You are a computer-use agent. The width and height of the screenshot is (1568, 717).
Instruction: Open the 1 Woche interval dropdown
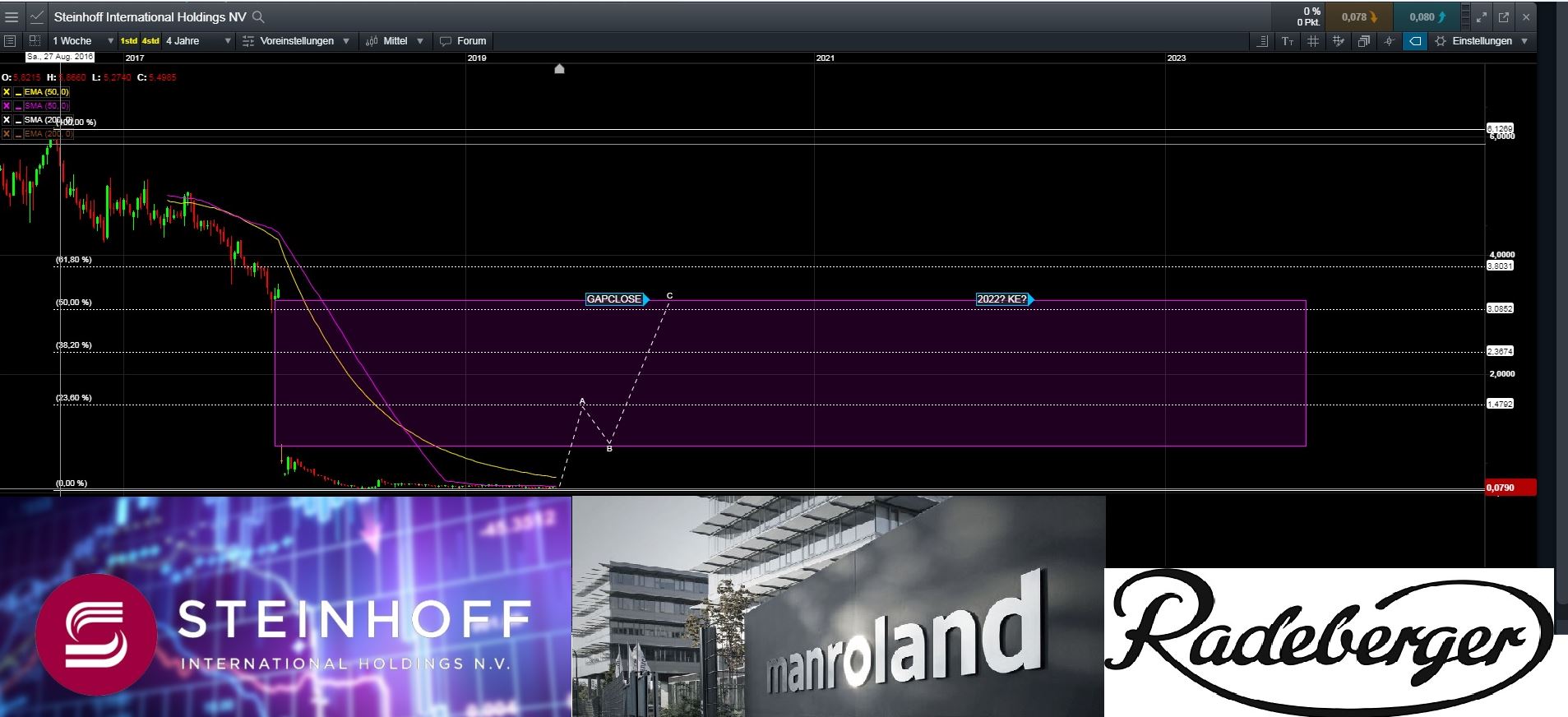(x=83, y=41)
